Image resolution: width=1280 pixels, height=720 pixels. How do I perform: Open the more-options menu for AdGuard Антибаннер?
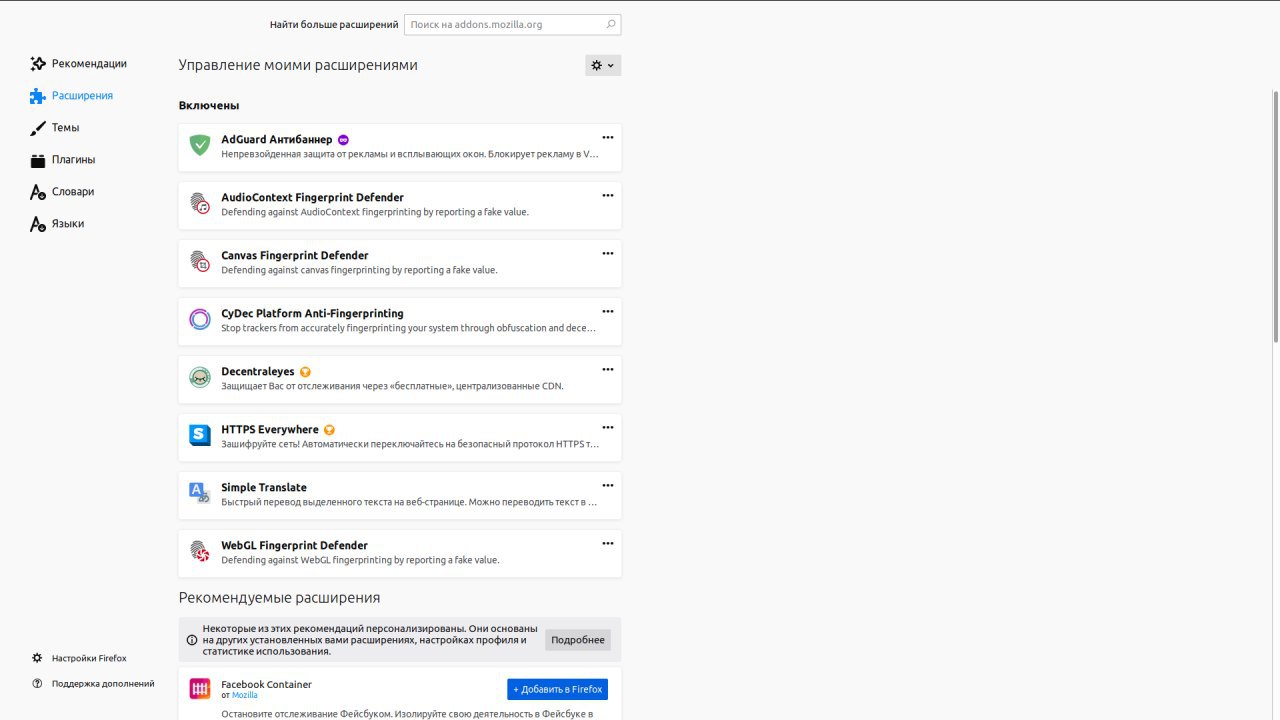[607, 137]
